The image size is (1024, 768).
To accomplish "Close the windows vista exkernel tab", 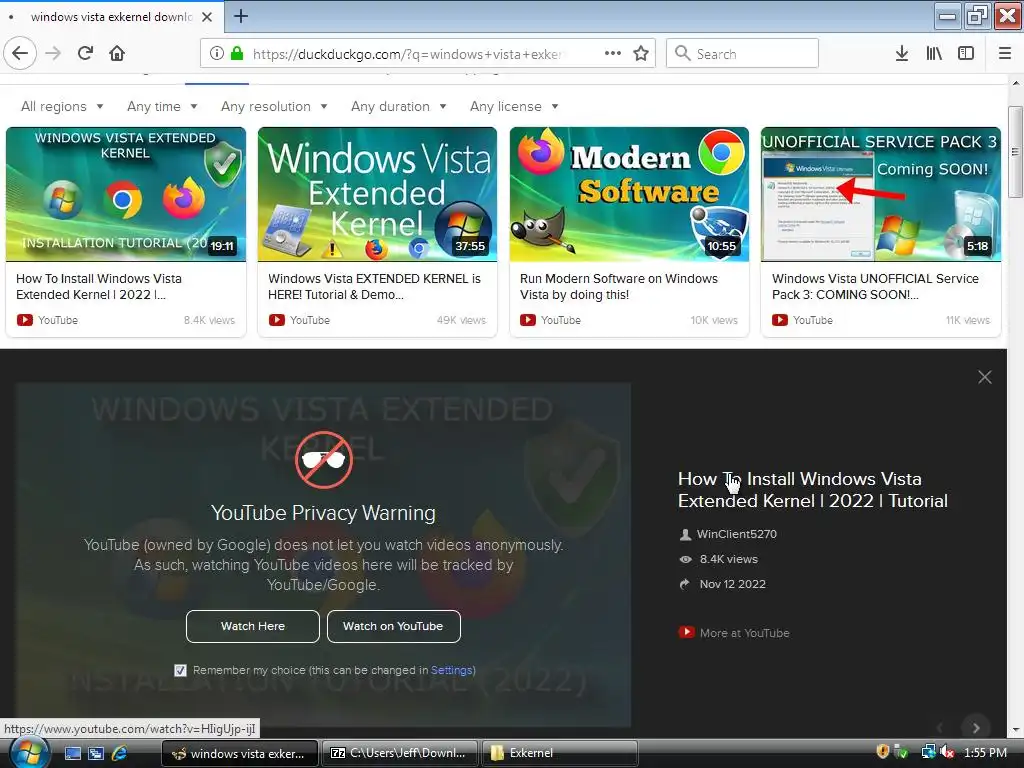I will tap(207, 16).
